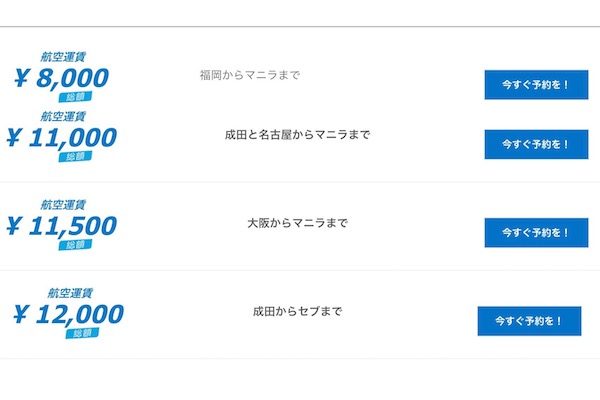Click 総額 badge under ¥ 11,000
The image size is (600, 400).
(x=75, y=157)
